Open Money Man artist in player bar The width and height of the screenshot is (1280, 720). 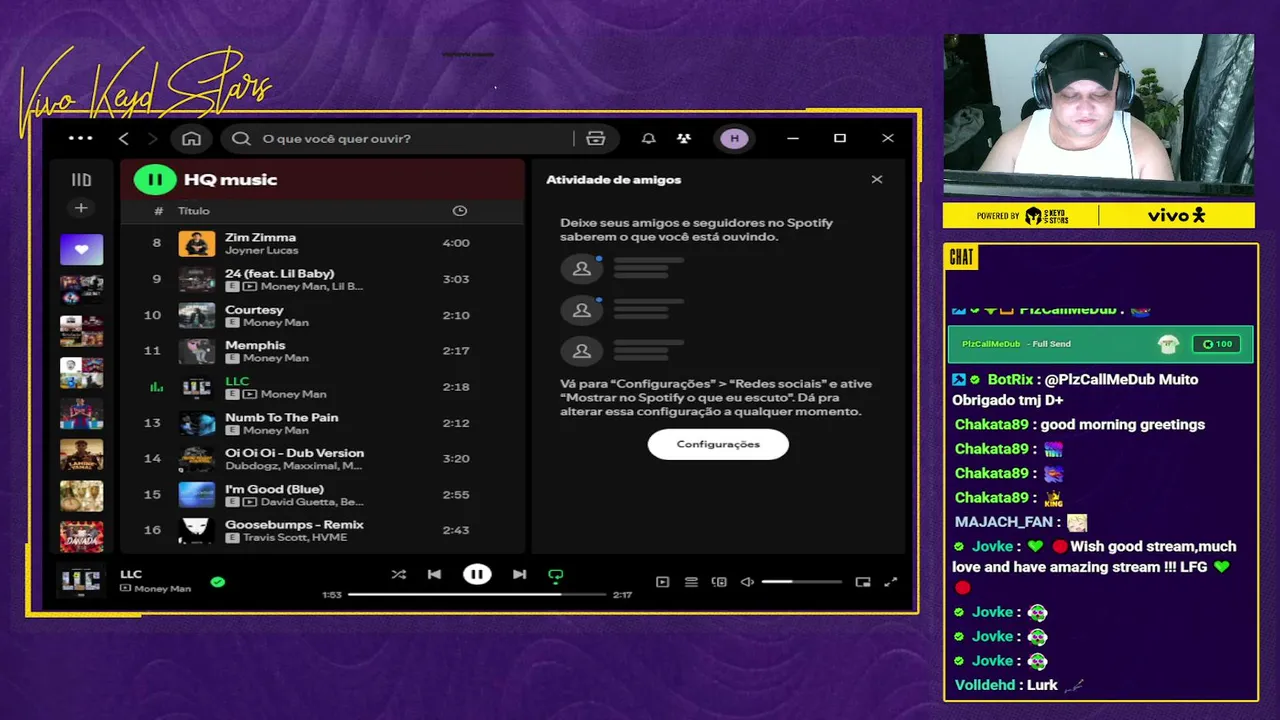162,589
